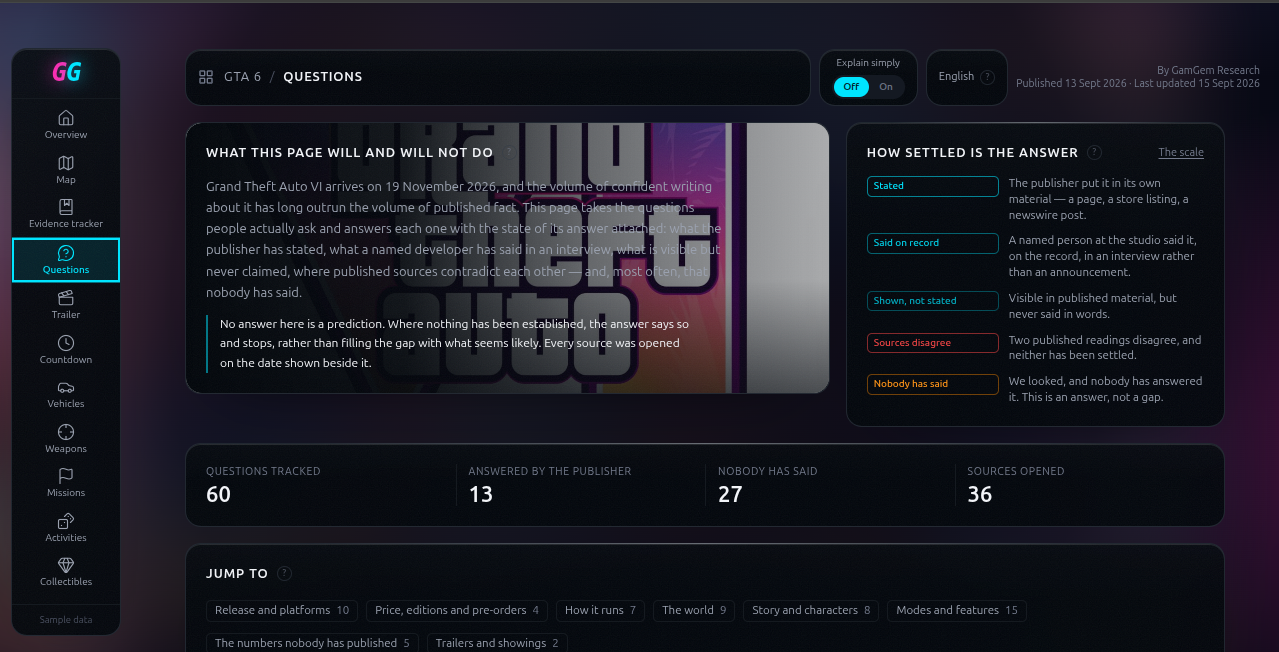The height and width of the screenshot is (652, 1279).
Task: Click the 'JUMP TO' heading
Action: pyautogui.click(x=237, y=574)
